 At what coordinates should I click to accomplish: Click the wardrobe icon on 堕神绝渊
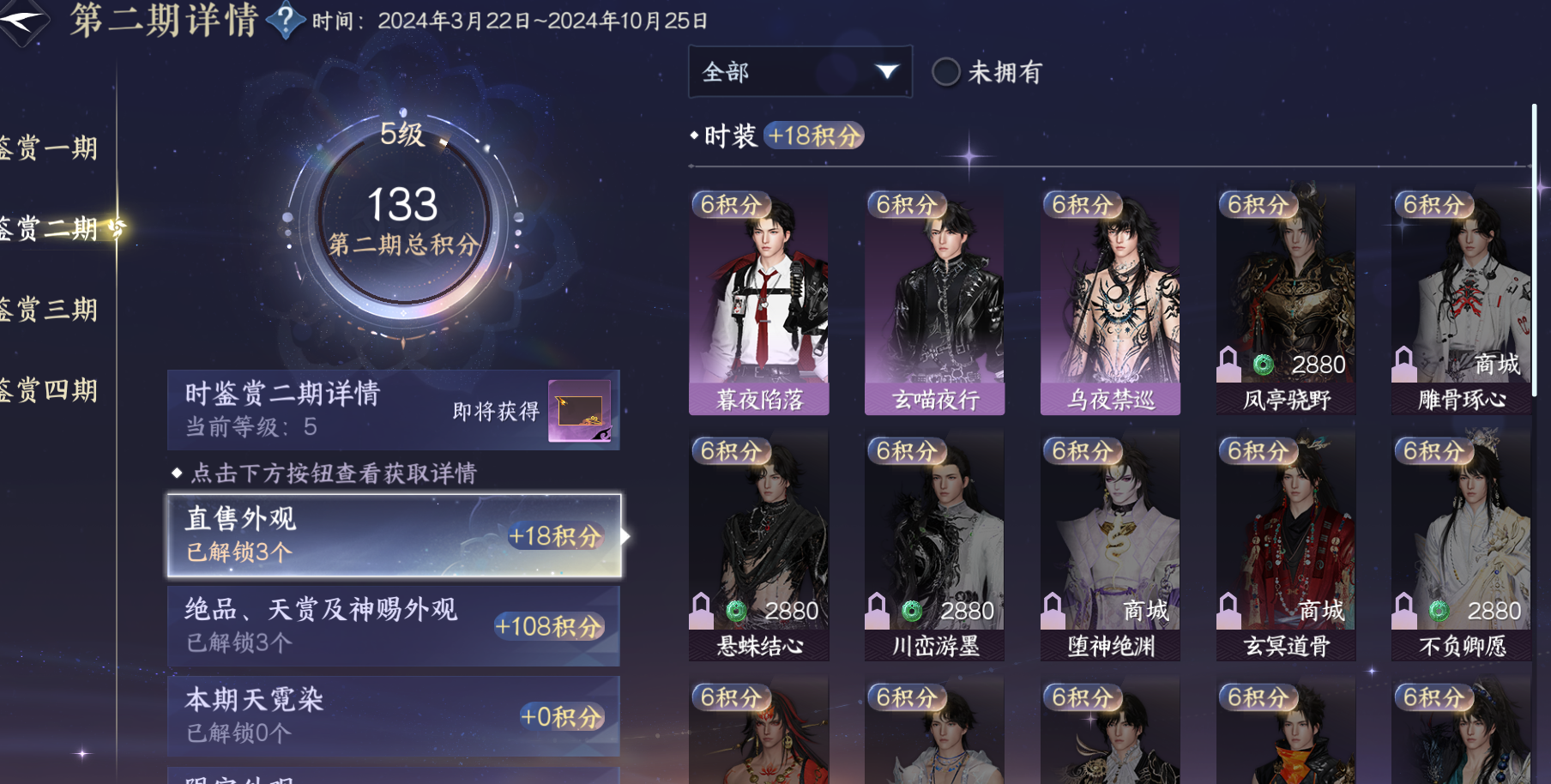click(1053, 610)
